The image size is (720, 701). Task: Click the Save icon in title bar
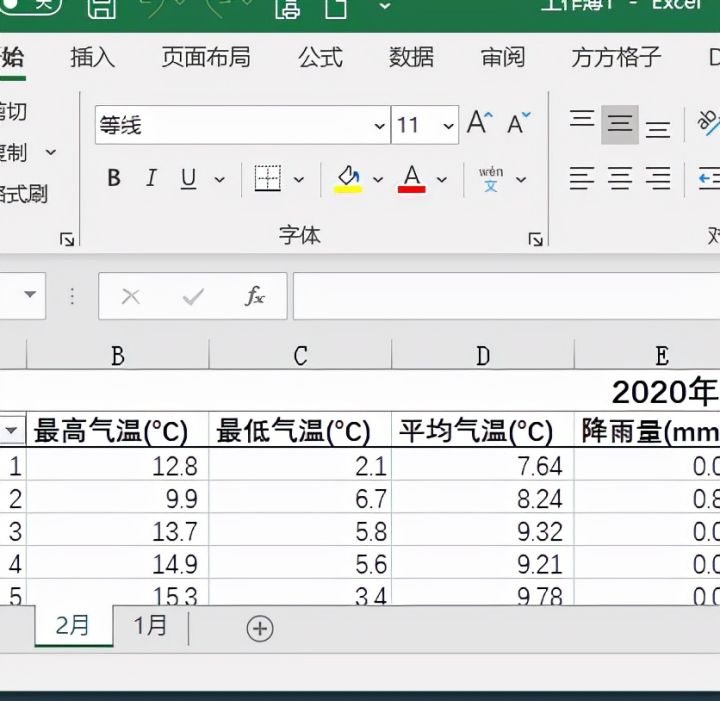pyautogui.click(x=101, y=7)
